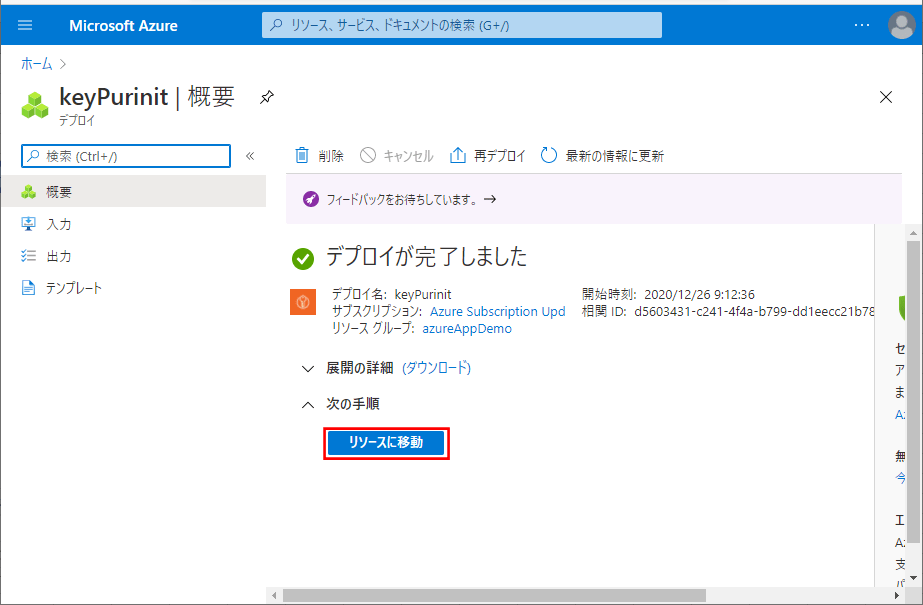Image resolution: width=923 pixels, height=605 pixels.
Task: Collapse the left menu with double chevron
Action: pos(250,156)
